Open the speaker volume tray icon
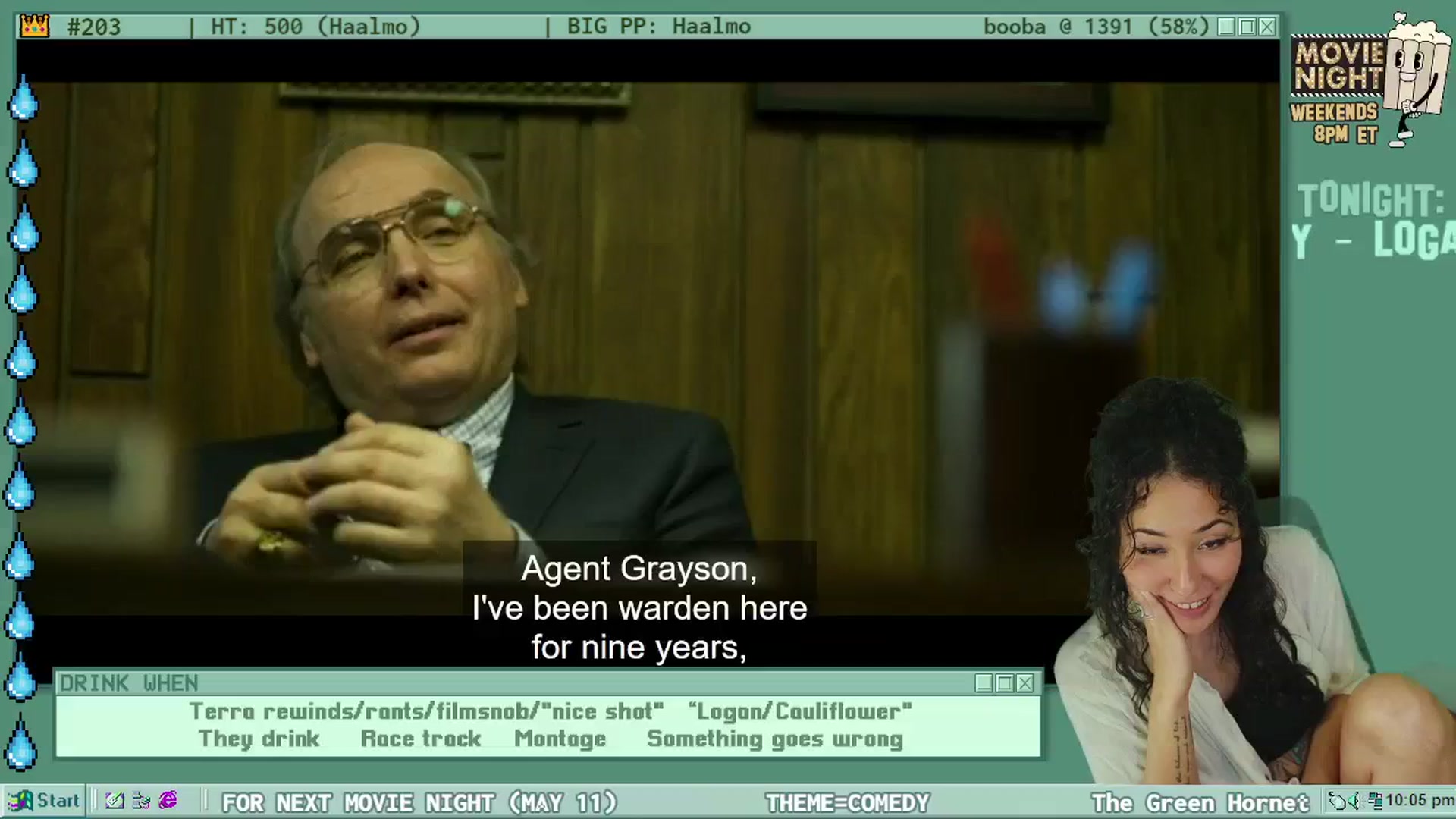Viewport: 1456px width, 819px height. pos(1354,801)
